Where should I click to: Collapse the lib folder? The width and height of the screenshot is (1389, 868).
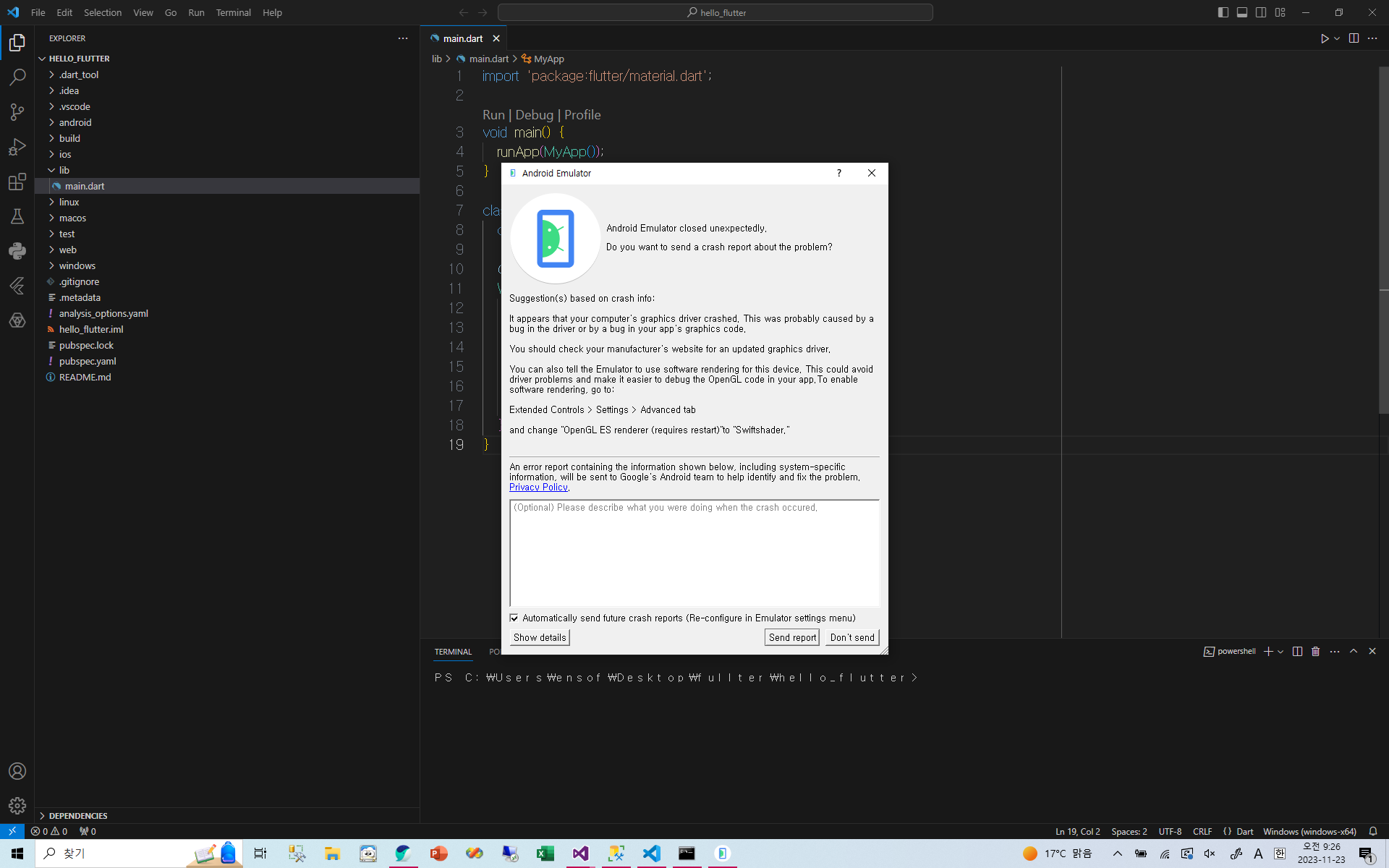tap(64, 170)
